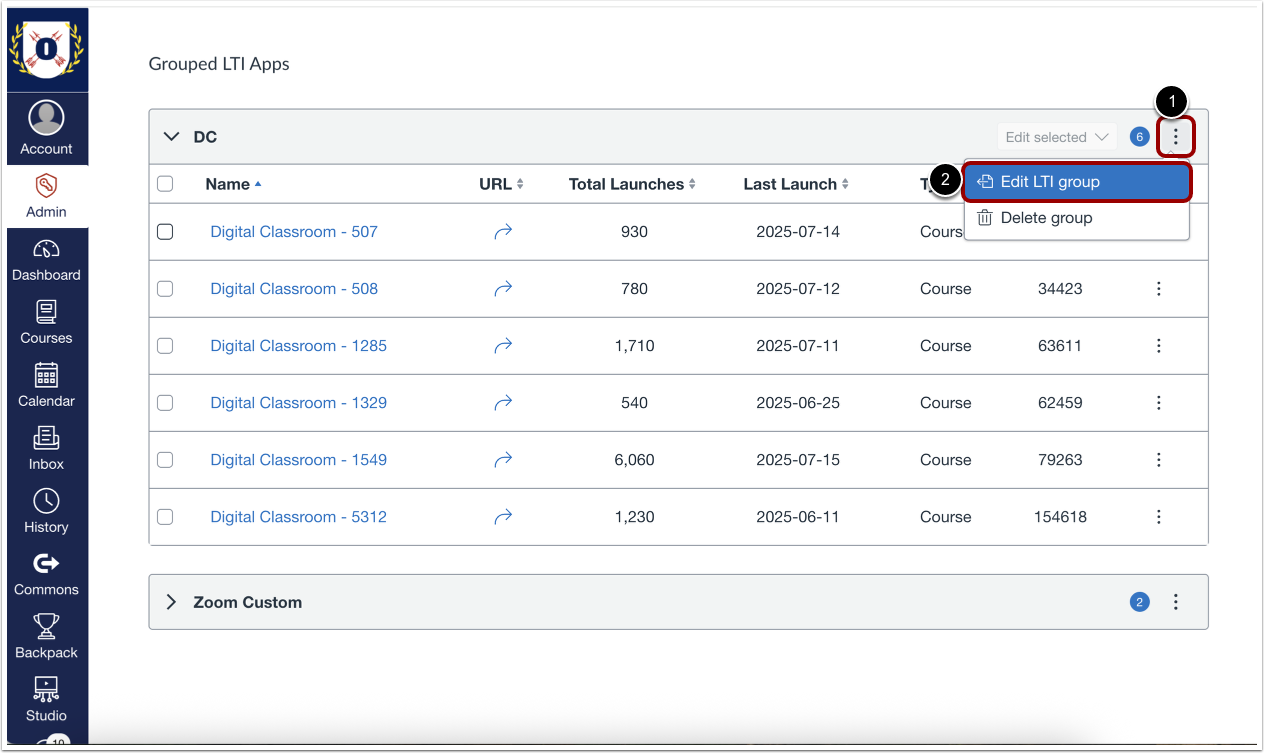Viewport: 1264px width, 753px height.
Task: Open URL arrow for Digital Classroom - 508
Action: (x=503, y=289)
